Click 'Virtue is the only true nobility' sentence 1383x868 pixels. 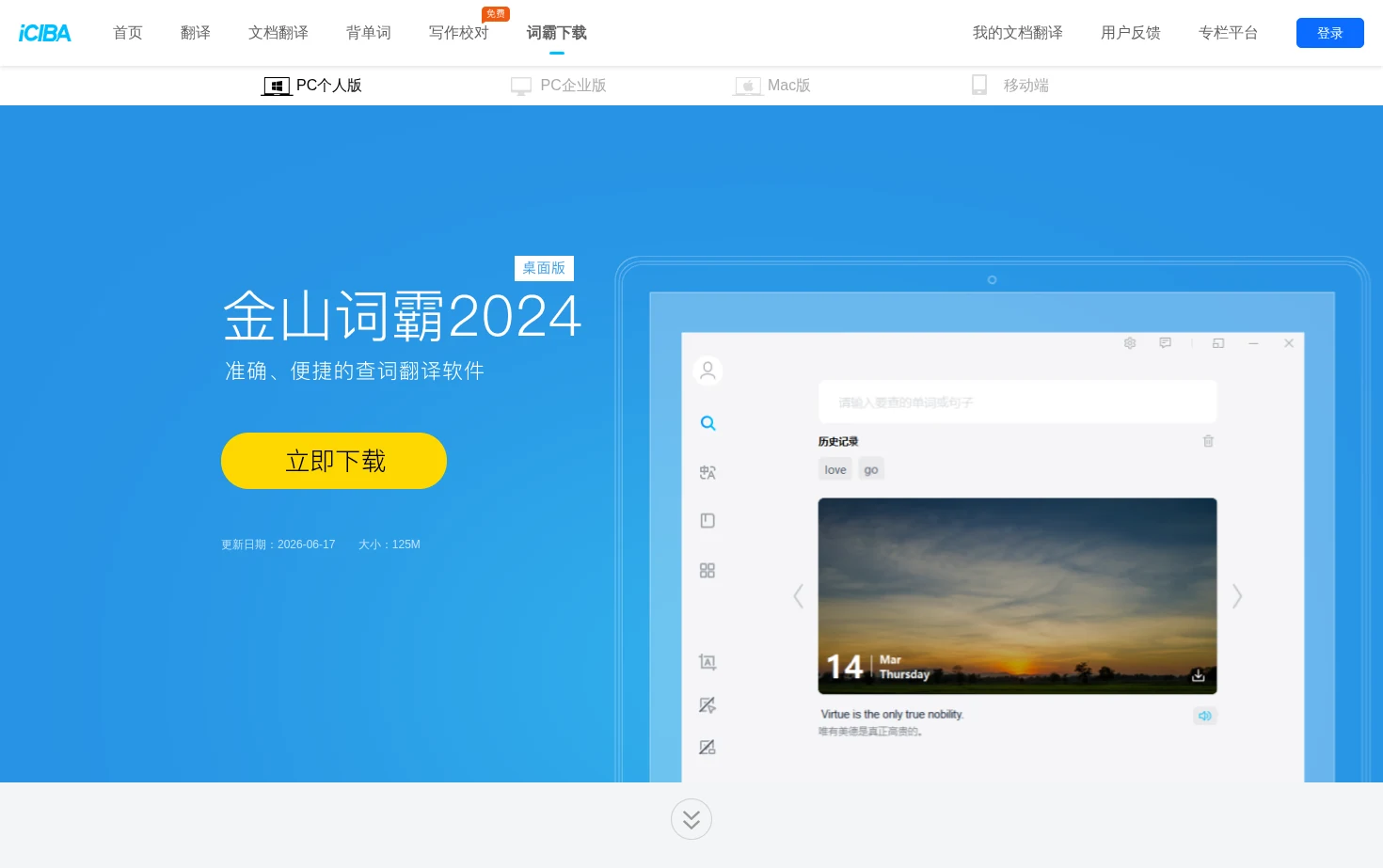pos(892,715)
